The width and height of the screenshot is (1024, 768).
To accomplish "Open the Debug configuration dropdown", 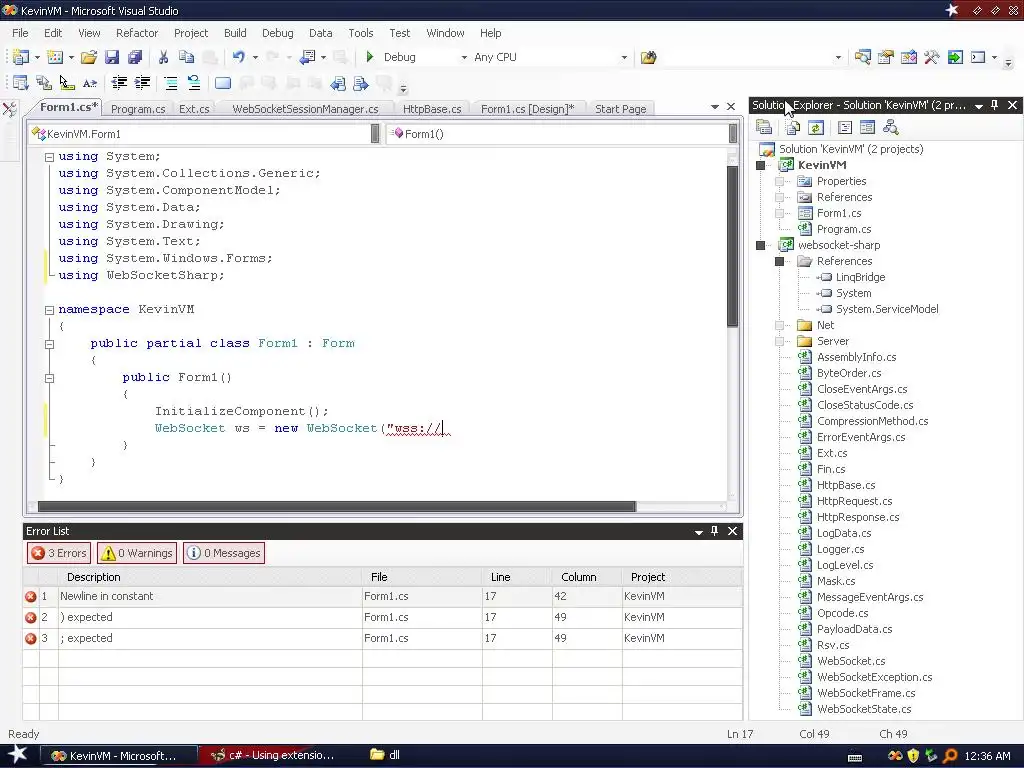I will pos(464,57).
